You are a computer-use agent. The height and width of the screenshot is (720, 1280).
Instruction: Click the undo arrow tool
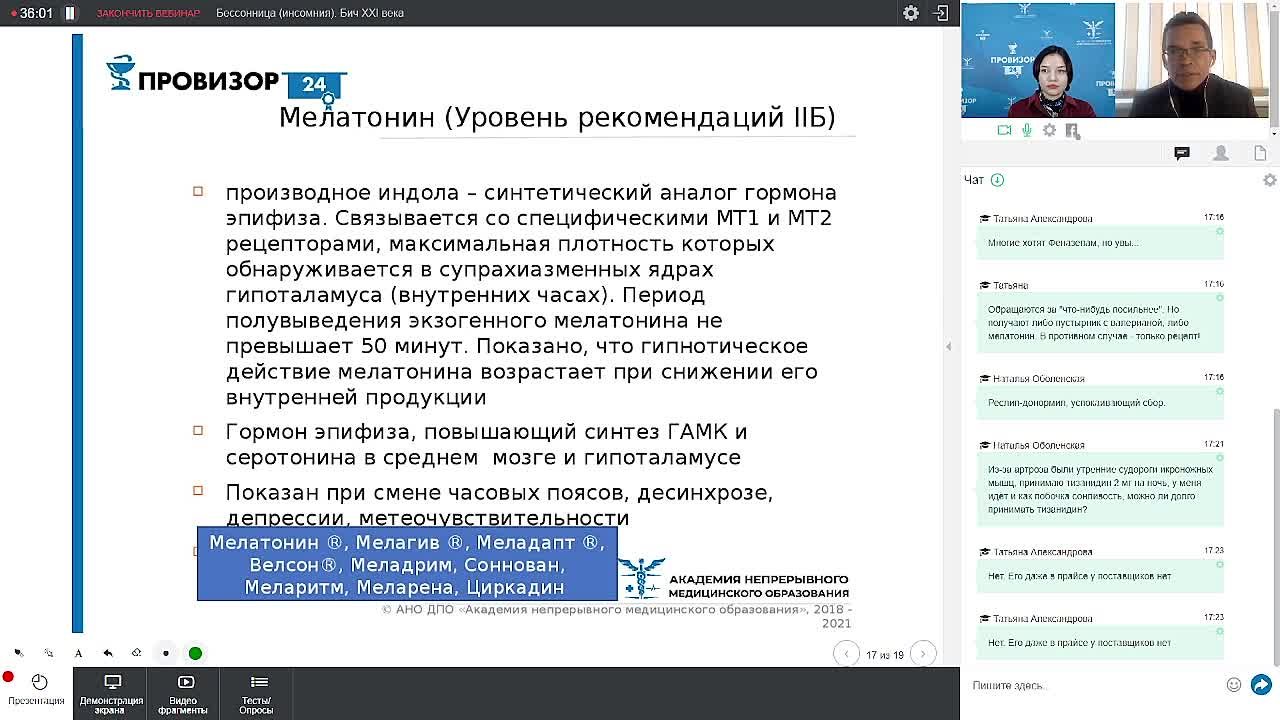point(107,653)
